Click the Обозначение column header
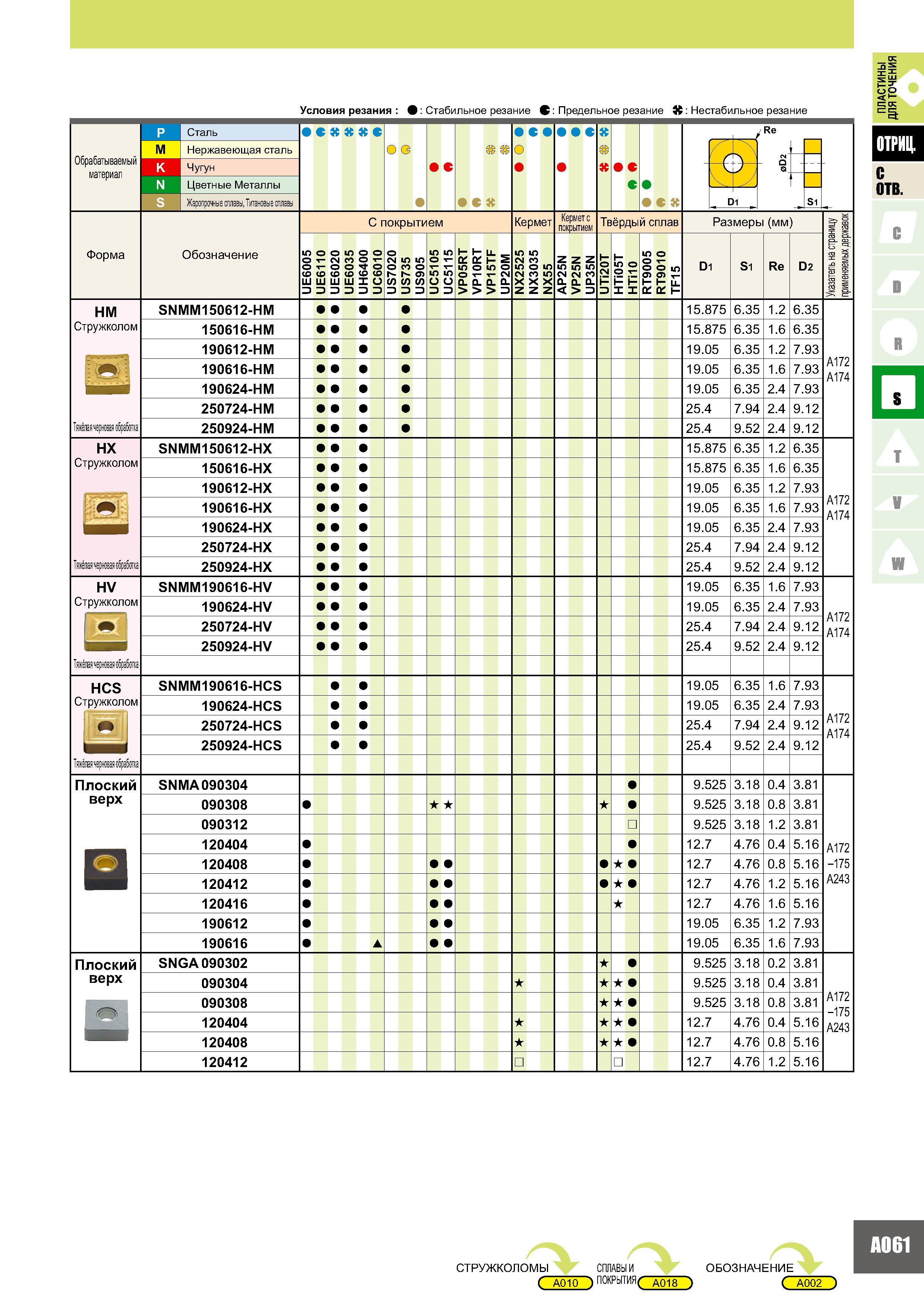 tap(220, 255)
